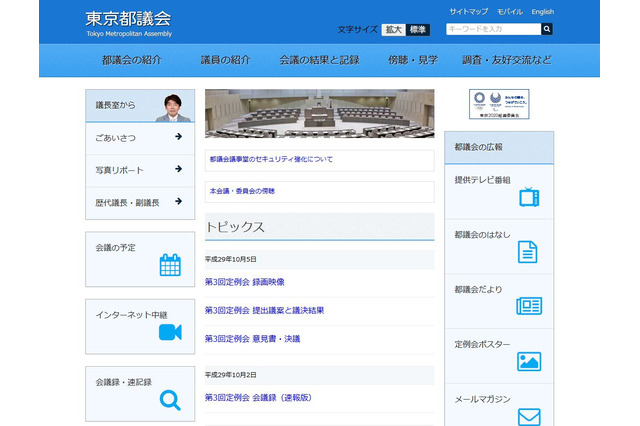Screen dimensions: 640x426
Task: Click the ごあいさつ label text
Action: (116, 138)
